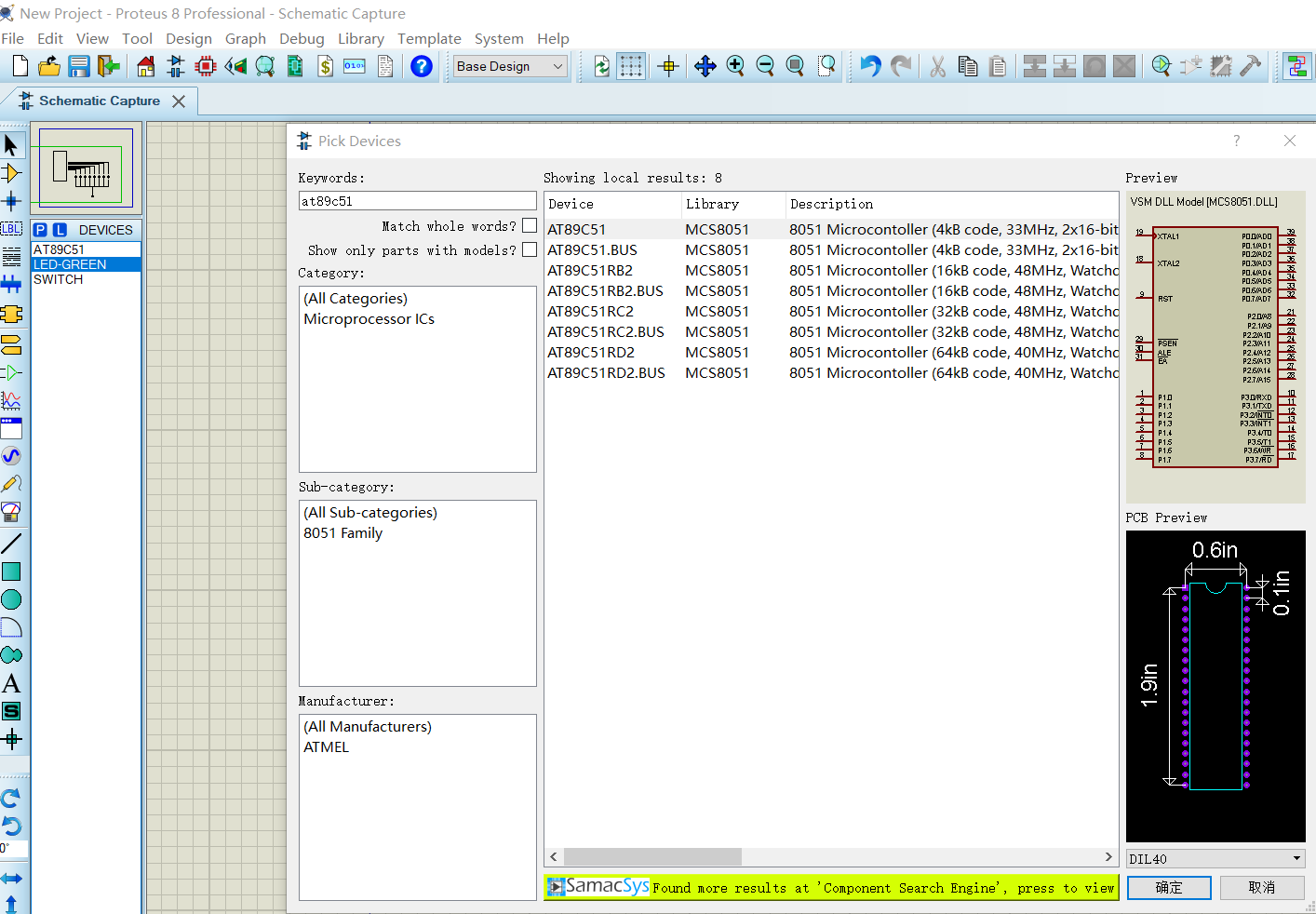The height and width of the screenshot is (914, 1316).
Task: Copy selection with the copy icon
Action: click(968, 66)
